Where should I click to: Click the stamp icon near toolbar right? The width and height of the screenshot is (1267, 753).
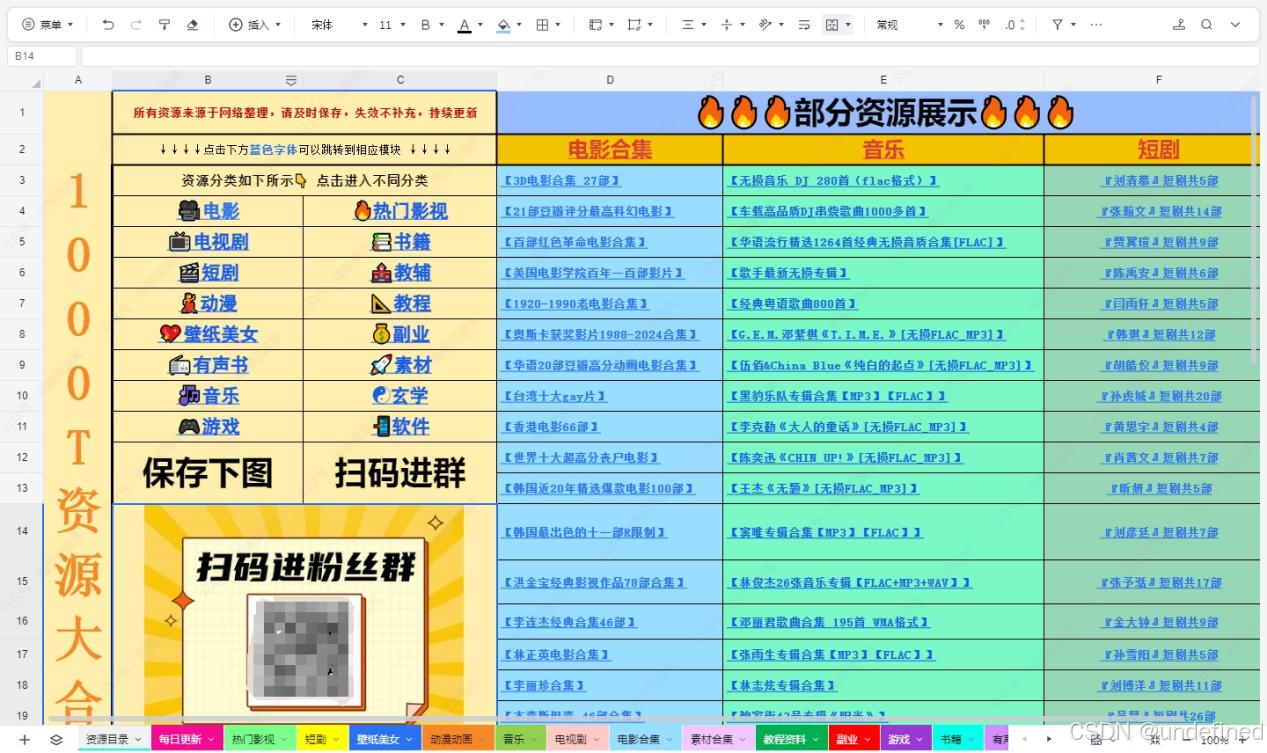[x=1179, y=24]
